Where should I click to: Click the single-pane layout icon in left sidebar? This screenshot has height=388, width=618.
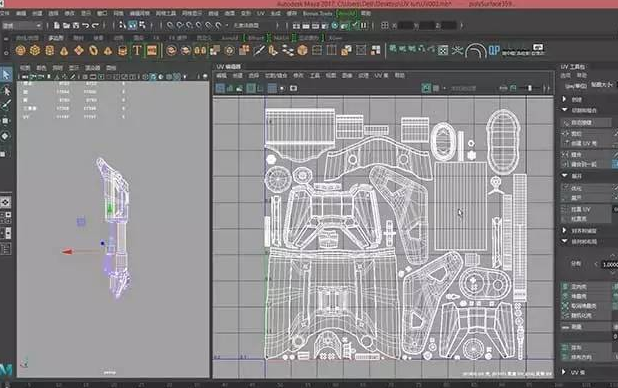5,202
